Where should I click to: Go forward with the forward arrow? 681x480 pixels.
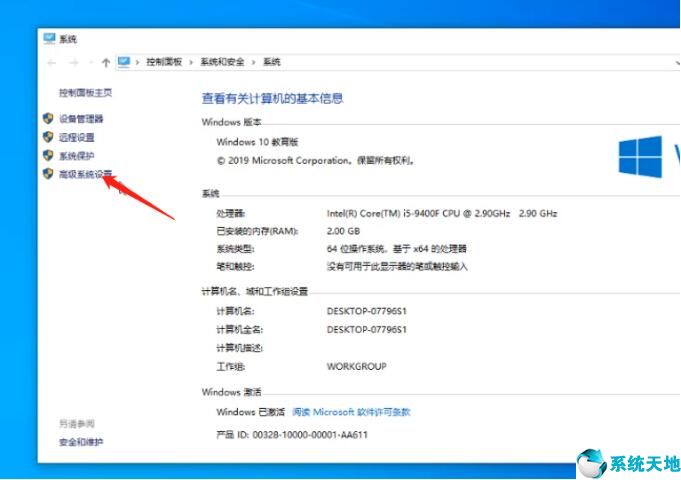pyautogui.click(x=74, y=63)
